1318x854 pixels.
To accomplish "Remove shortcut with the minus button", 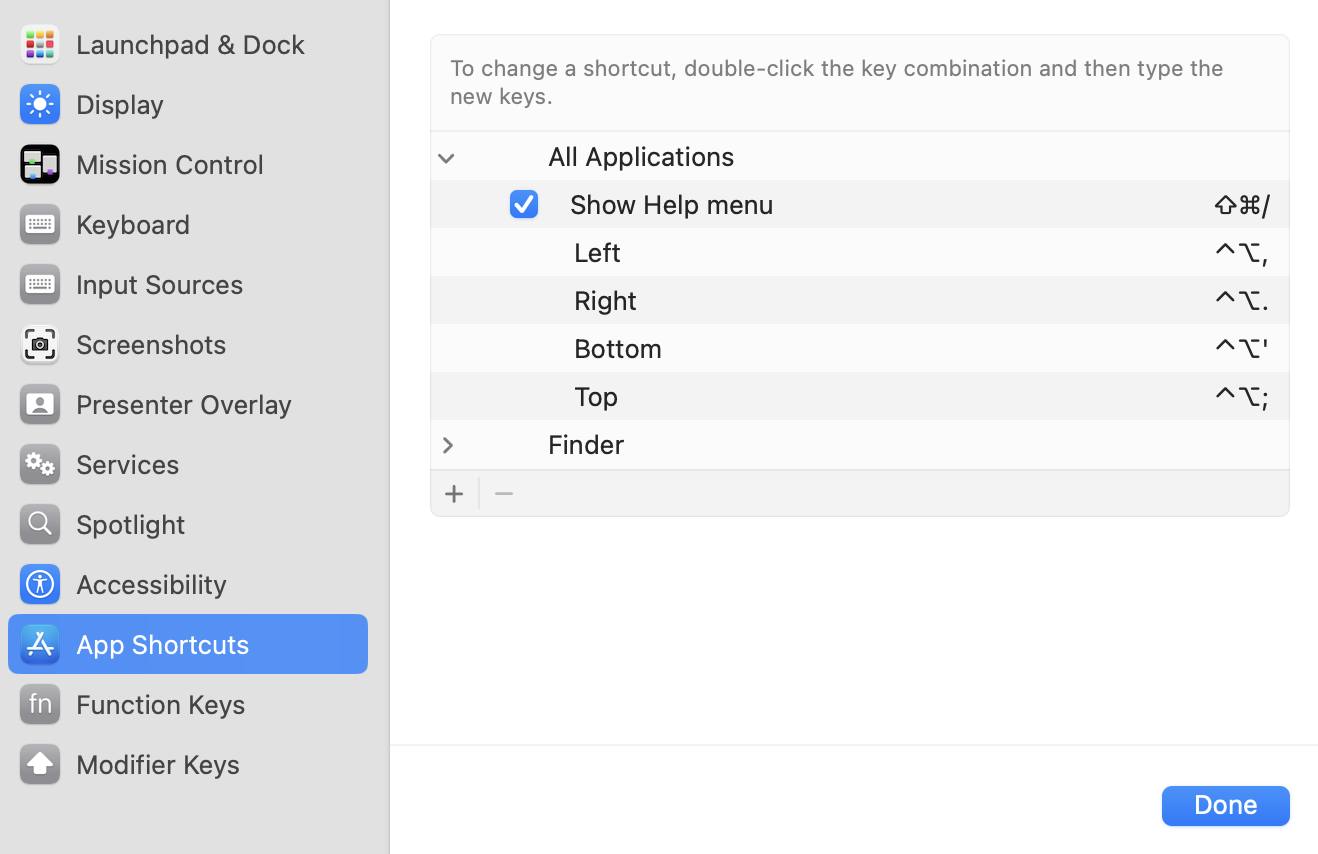I will coord(504,494).
